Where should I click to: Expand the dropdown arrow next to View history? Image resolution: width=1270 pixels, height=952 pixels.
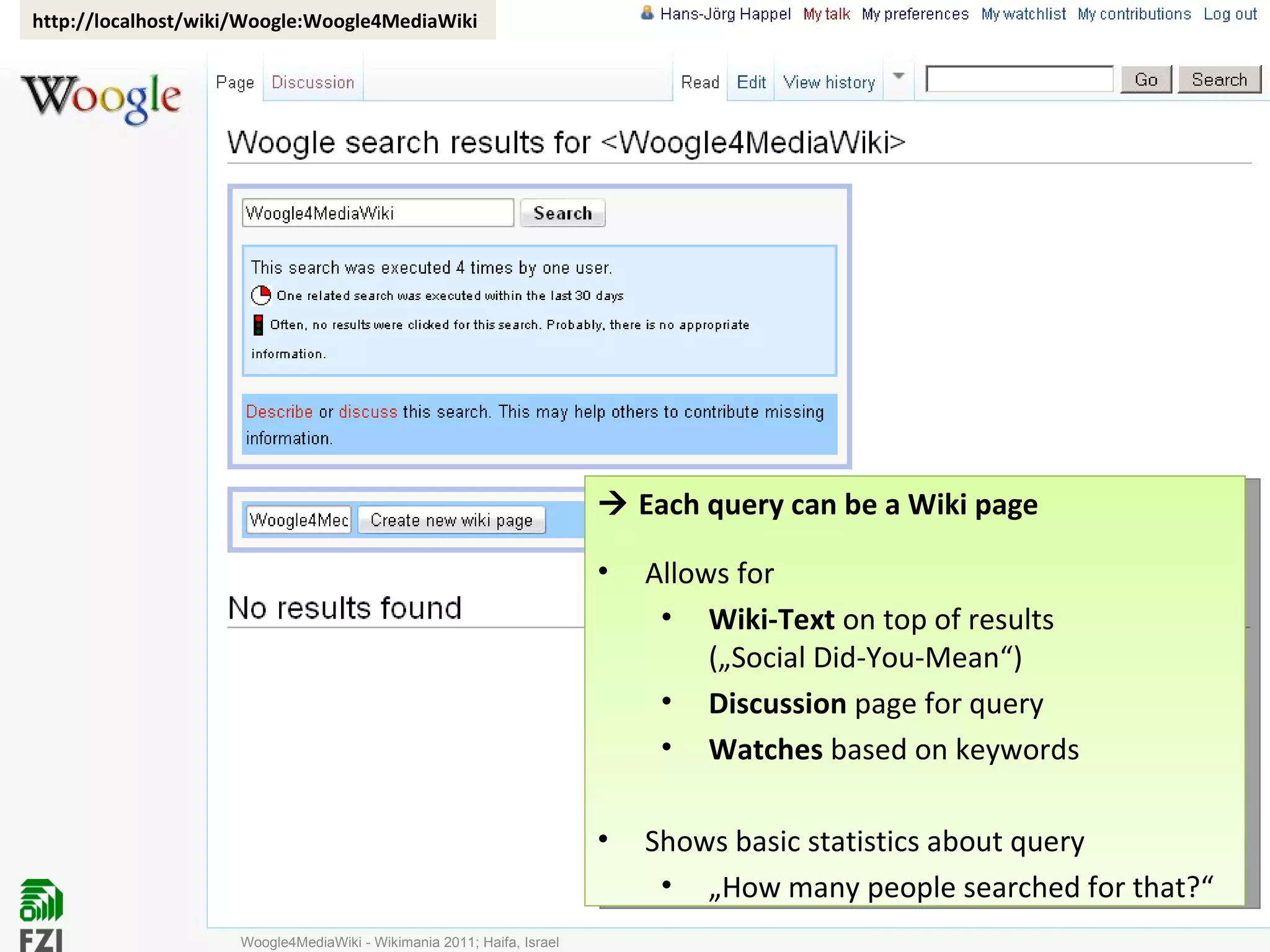click(x=899, y=76)
